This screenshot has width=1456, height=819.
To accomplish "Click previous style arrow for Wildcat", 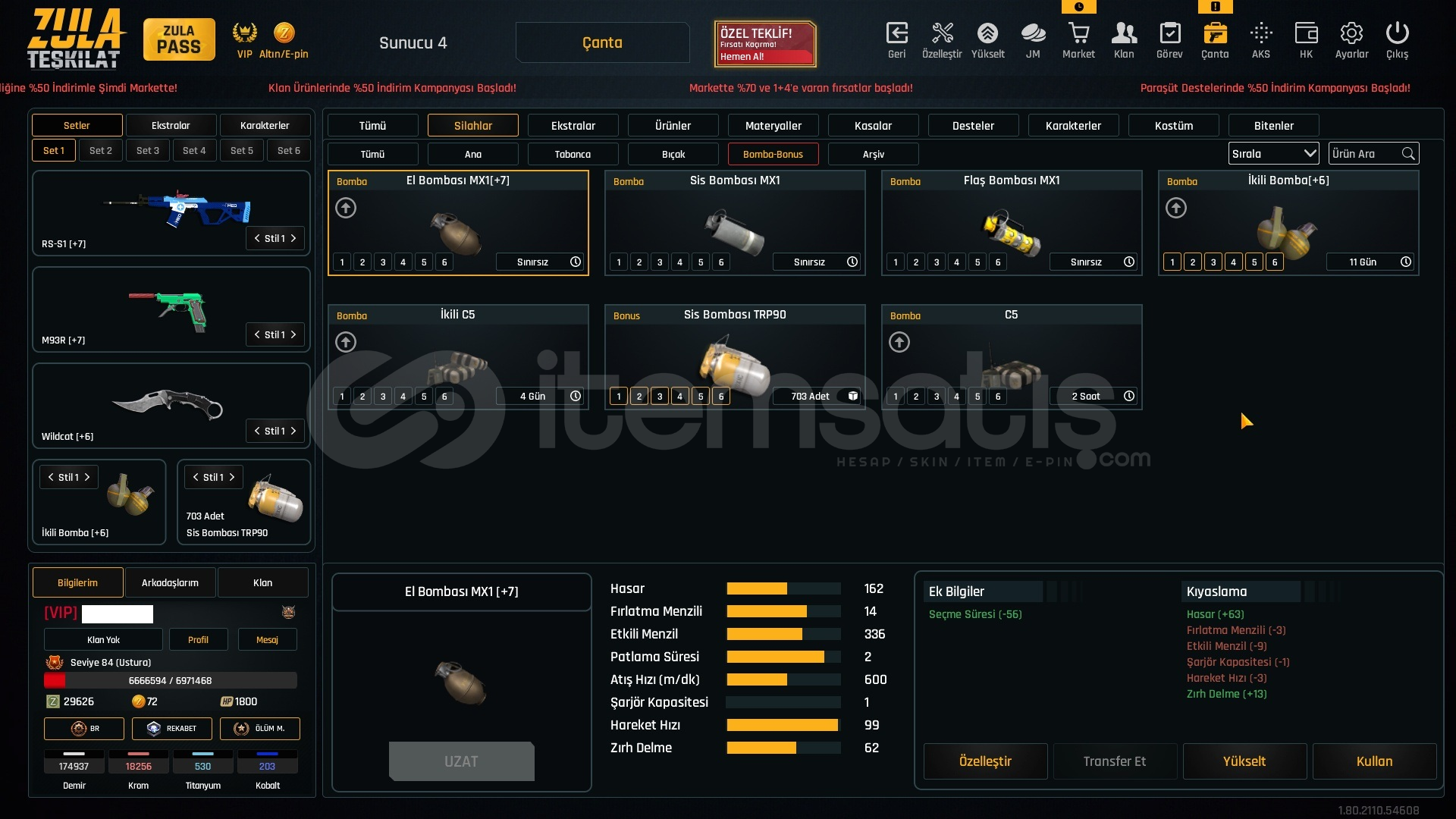I will [x=257, y=431].
